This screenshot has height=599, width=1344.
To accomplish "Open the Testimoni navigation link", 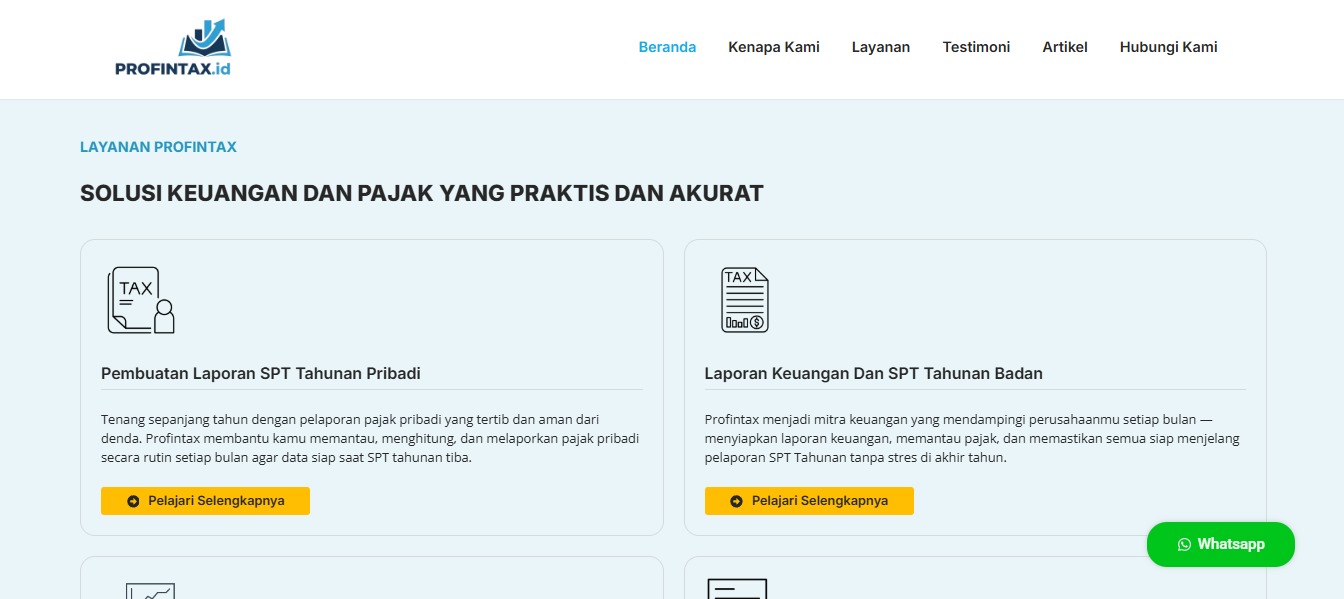I will pyautogui.click(x=975, y=47).
